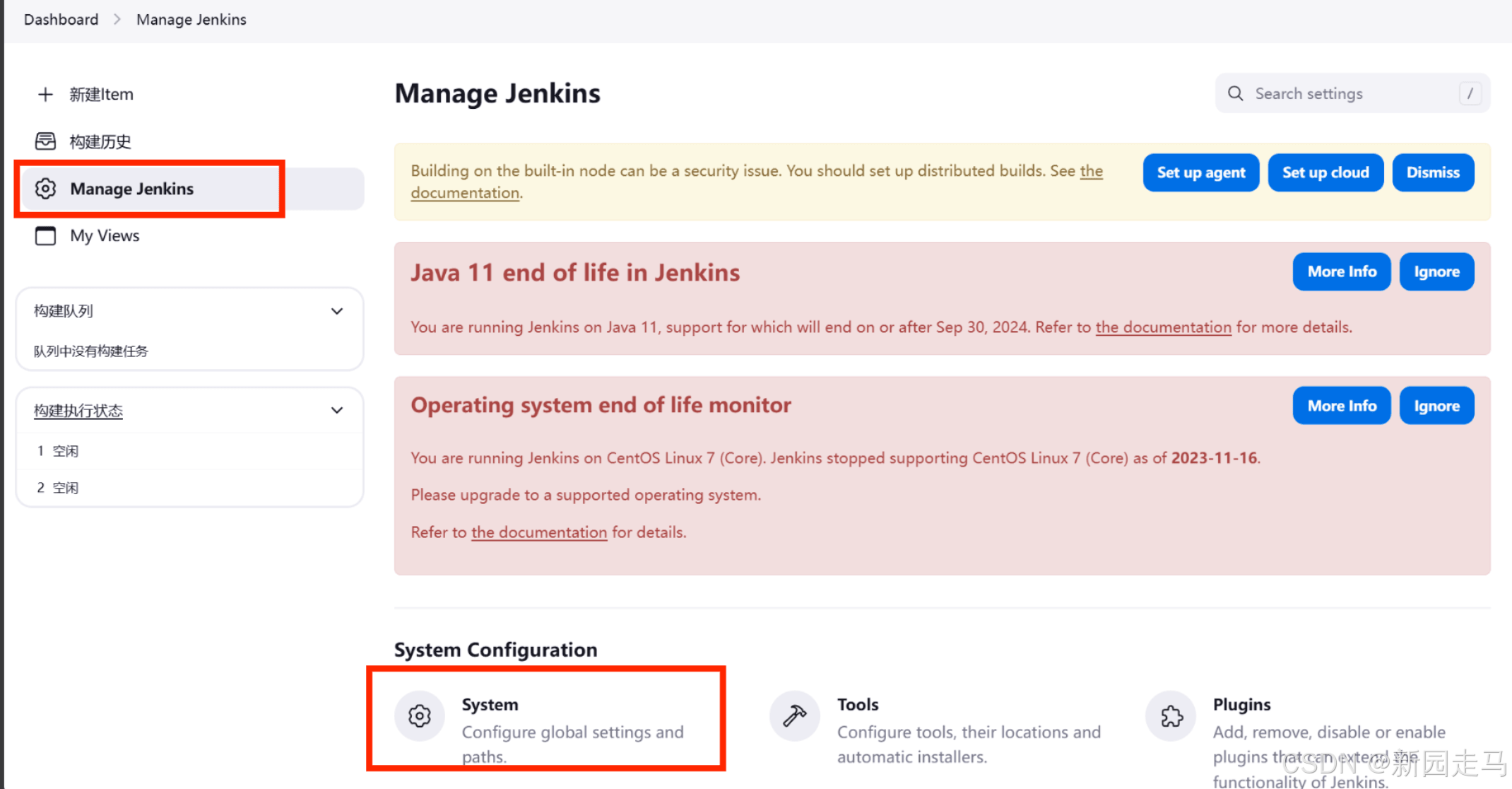Viewport: 1512px width, 789px height.
Task: Open 新建Item in the sidebar
Action: (101, 94)
